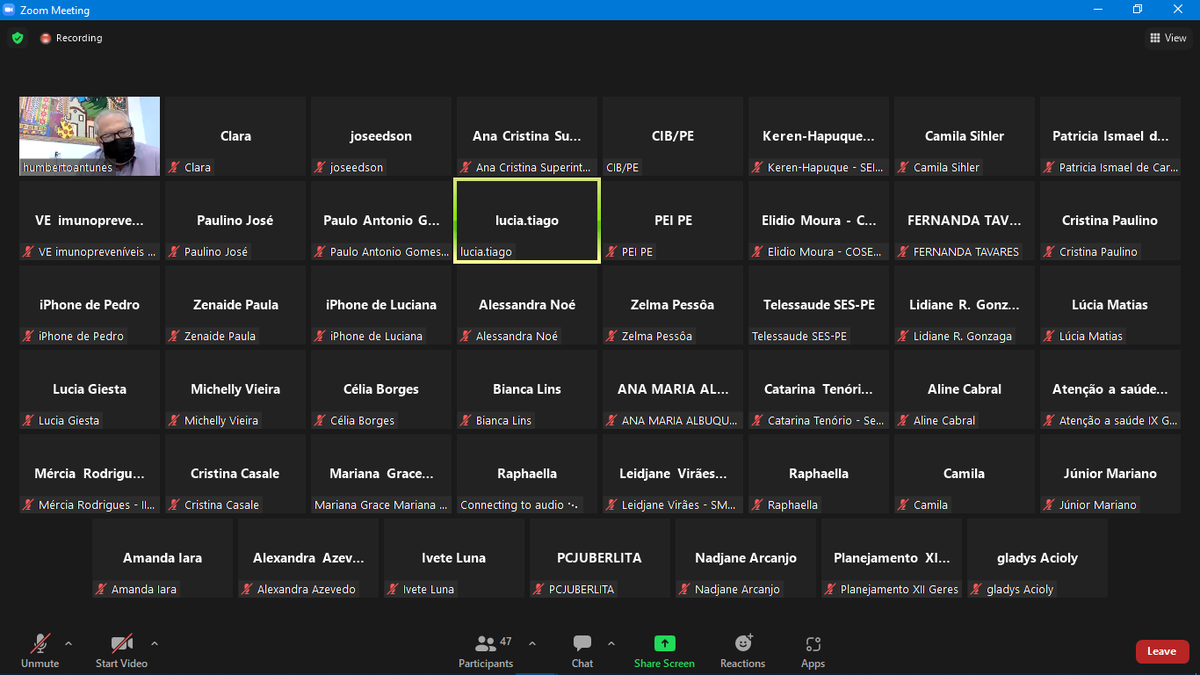Screen dimensions: 1200x675
Task: Click the name label 'FERNANDA TAVARES'
Action: (966, 252)
